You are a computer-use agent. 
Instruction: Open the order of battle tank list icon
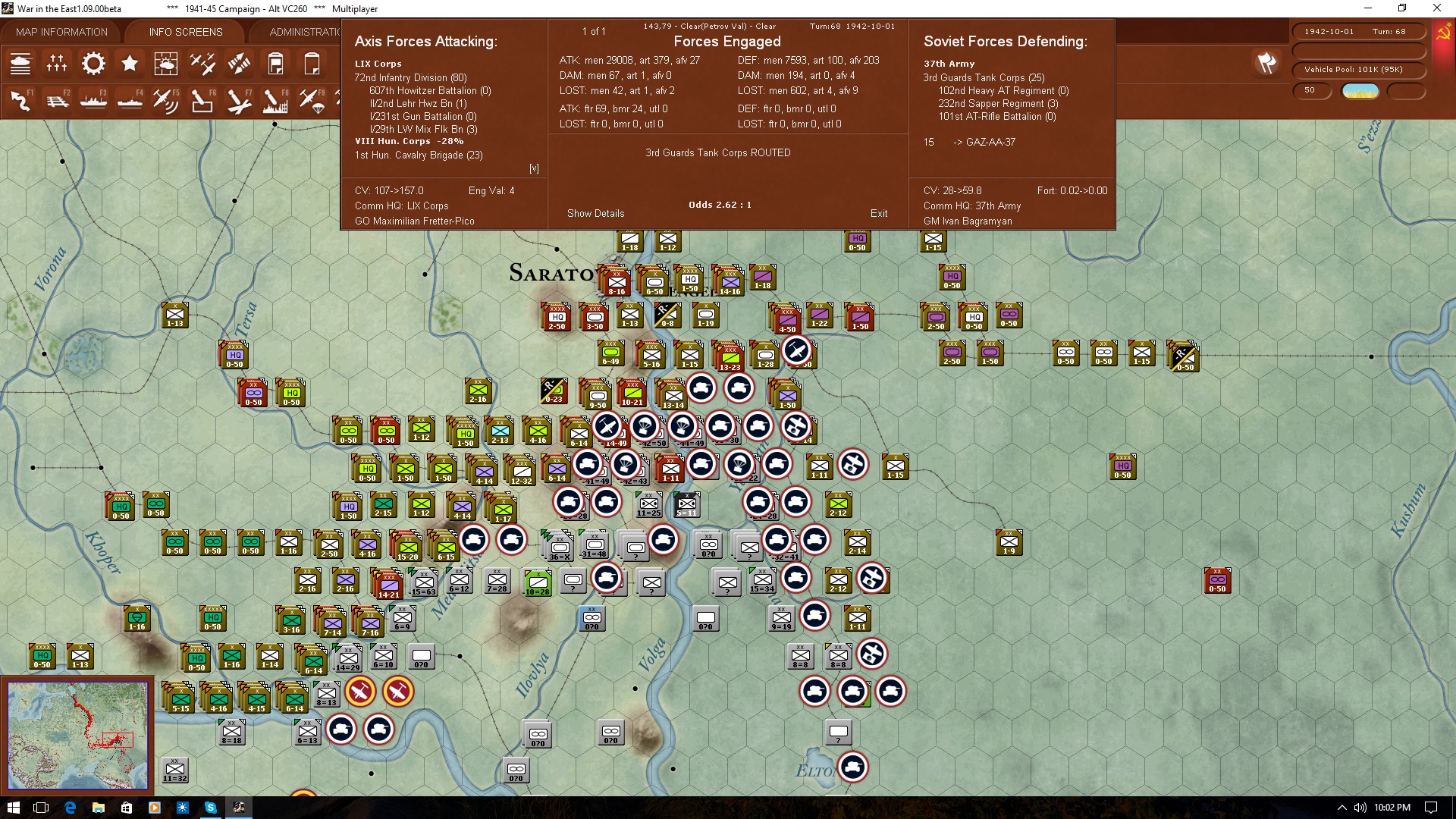pyautogui.click(x=20, y=64)
